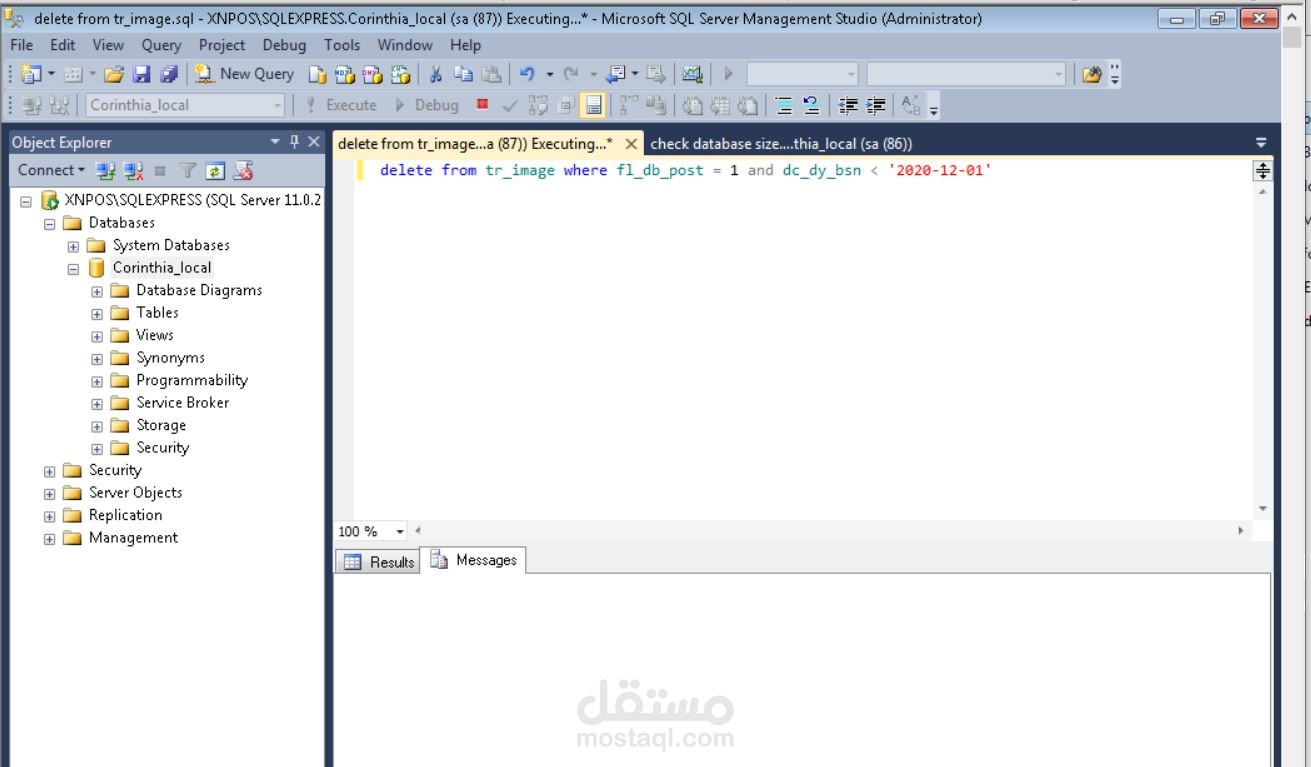
Task: Open the active documents list dropdown
Action: 1261,143
